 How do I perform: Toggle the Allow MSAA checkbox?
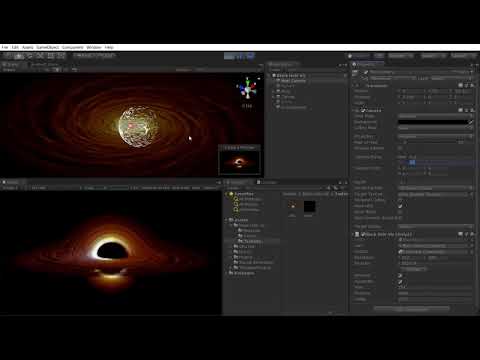[400, 212]
